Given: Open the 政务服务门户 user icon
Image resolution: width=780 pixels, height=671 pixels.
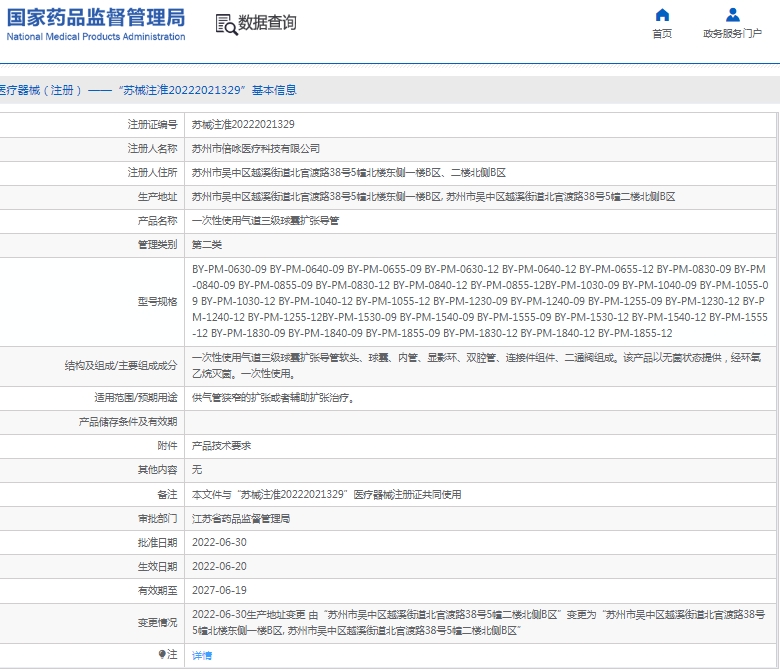Looking at the screenshot, I should click(732, 15).
